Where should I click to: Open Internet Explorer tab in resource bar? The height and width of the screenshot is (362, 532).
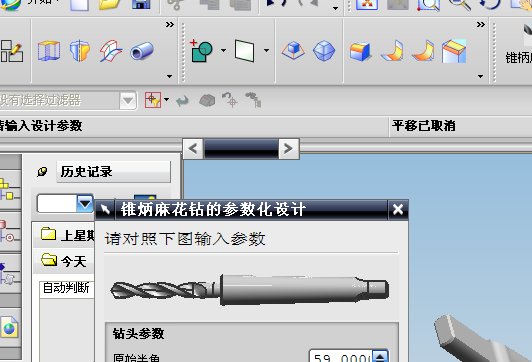(10, 327)
